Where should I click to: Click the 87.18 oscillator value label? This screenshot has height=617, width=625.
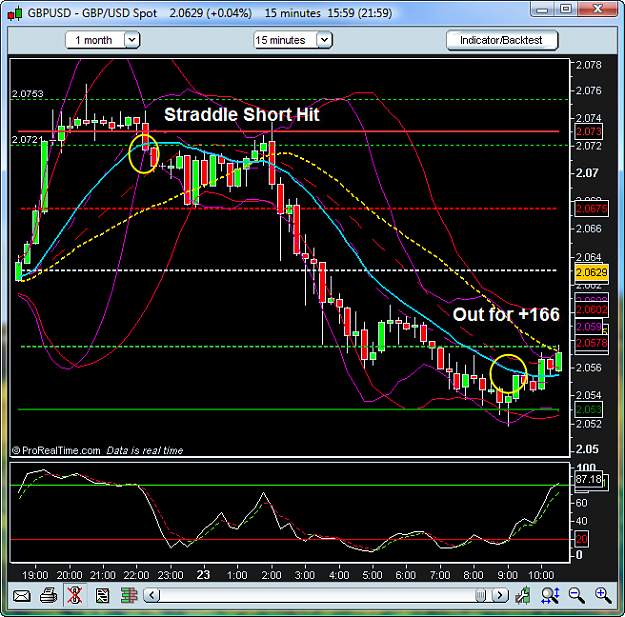coord(588,479)
